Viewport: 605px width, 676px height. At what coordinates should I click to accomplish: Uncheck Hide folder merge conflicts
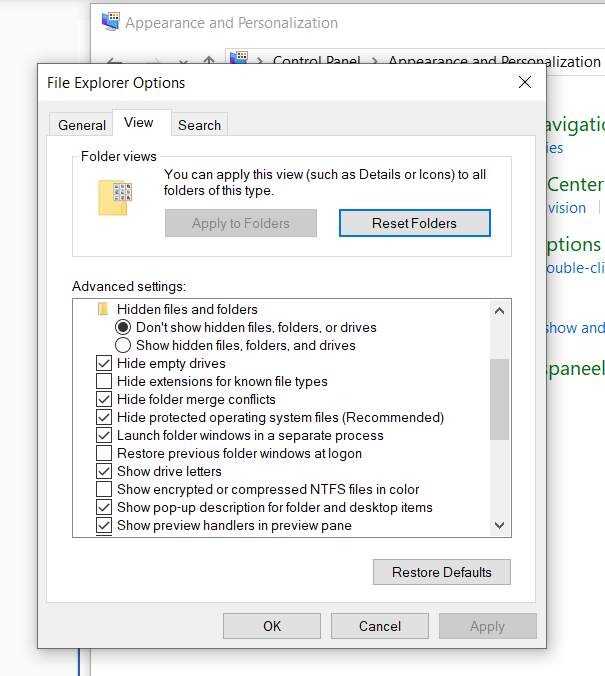click(x=104, y=399)
